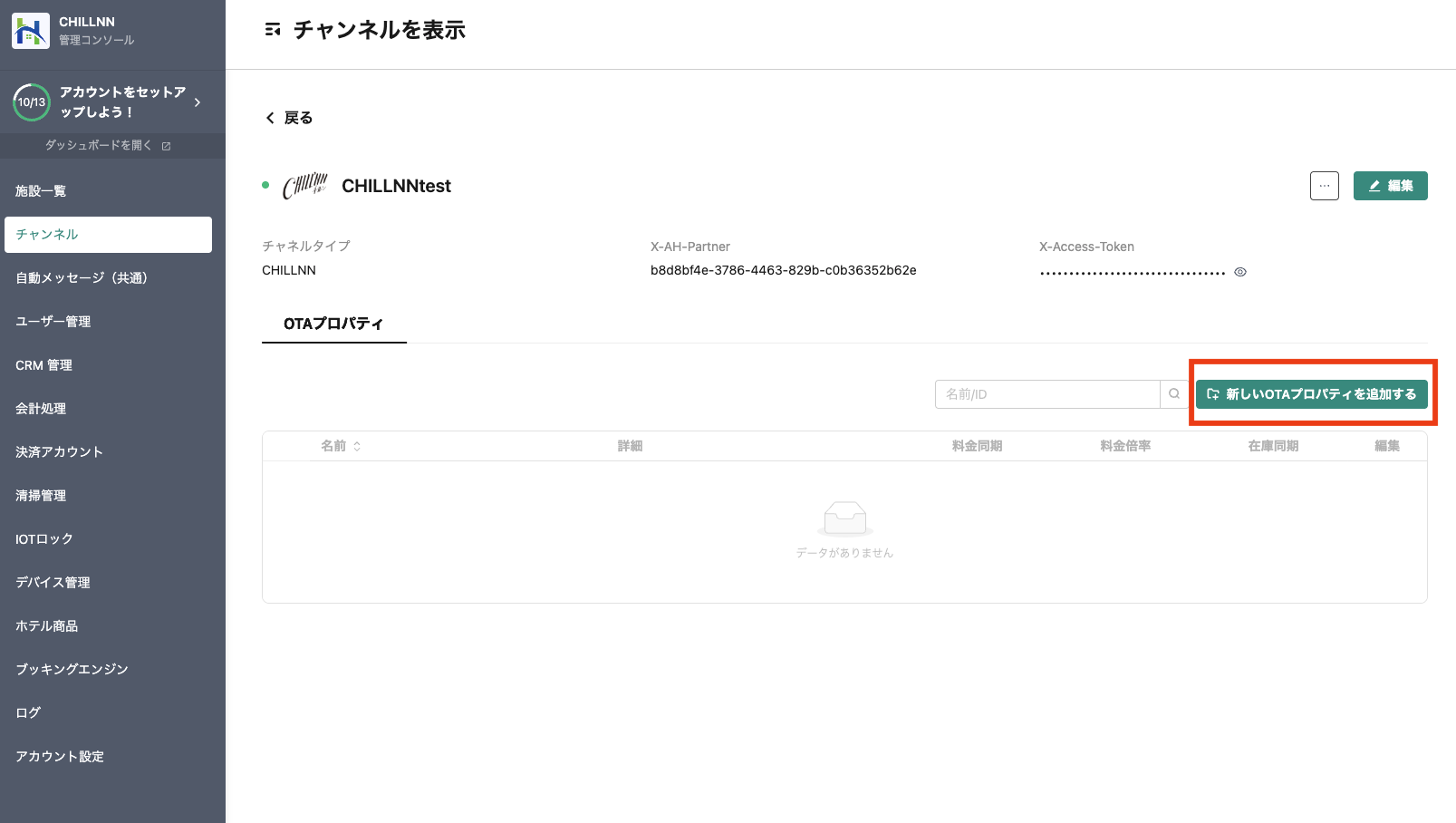
Task: Sort by 名前 column arrows
Action: click(357, 446)
